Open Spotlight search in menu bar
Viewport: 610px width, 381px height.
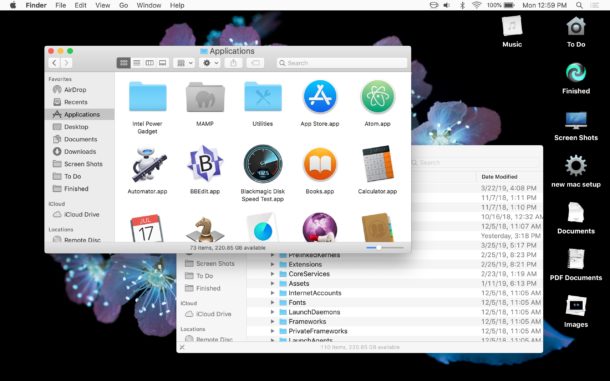579,5
